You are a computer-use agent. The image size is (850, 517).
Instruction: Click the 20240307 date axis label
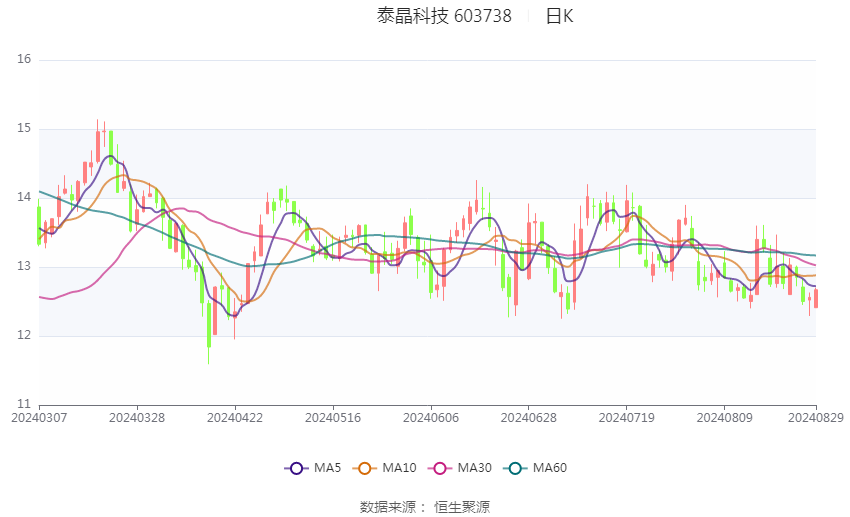39,418
